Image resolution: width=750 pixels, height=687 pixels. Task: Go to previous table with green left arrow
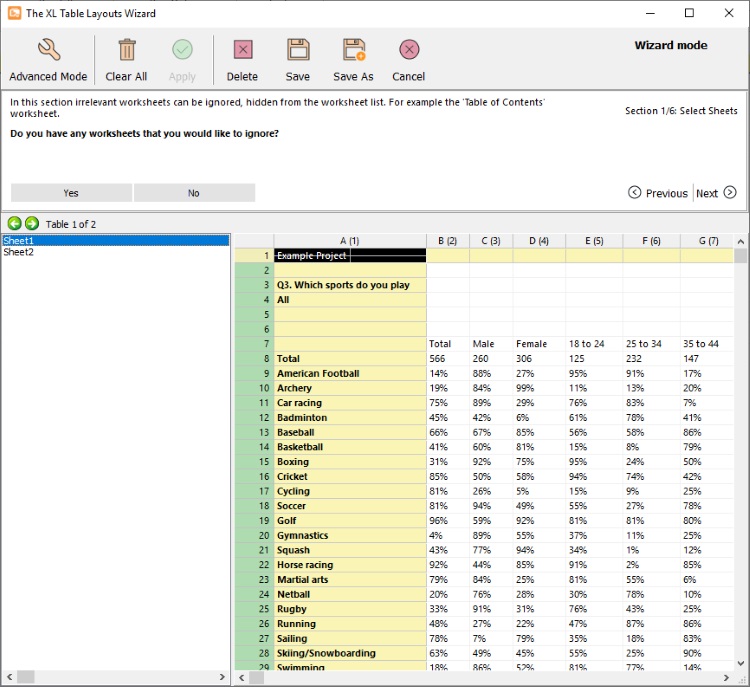point(15,223)
